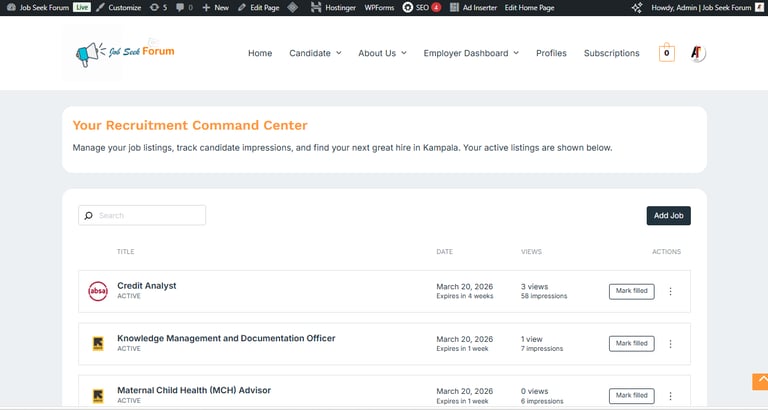This screenshot has height=410, width=768.
Task: Click the diamond icon in the admin bar
Action: point(292,7)
